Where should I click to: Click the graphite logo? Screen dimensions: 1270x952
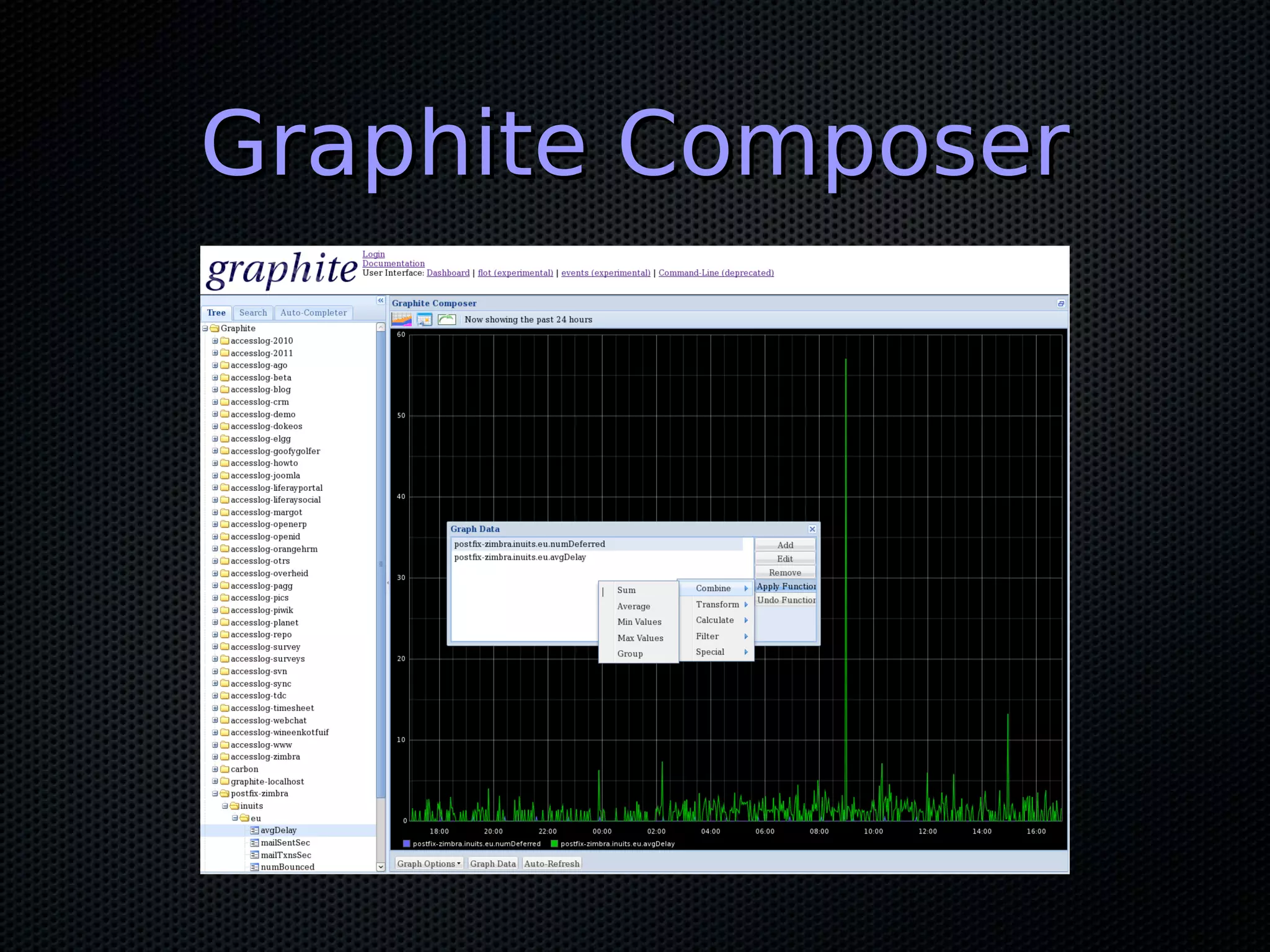tap(282, 270)
